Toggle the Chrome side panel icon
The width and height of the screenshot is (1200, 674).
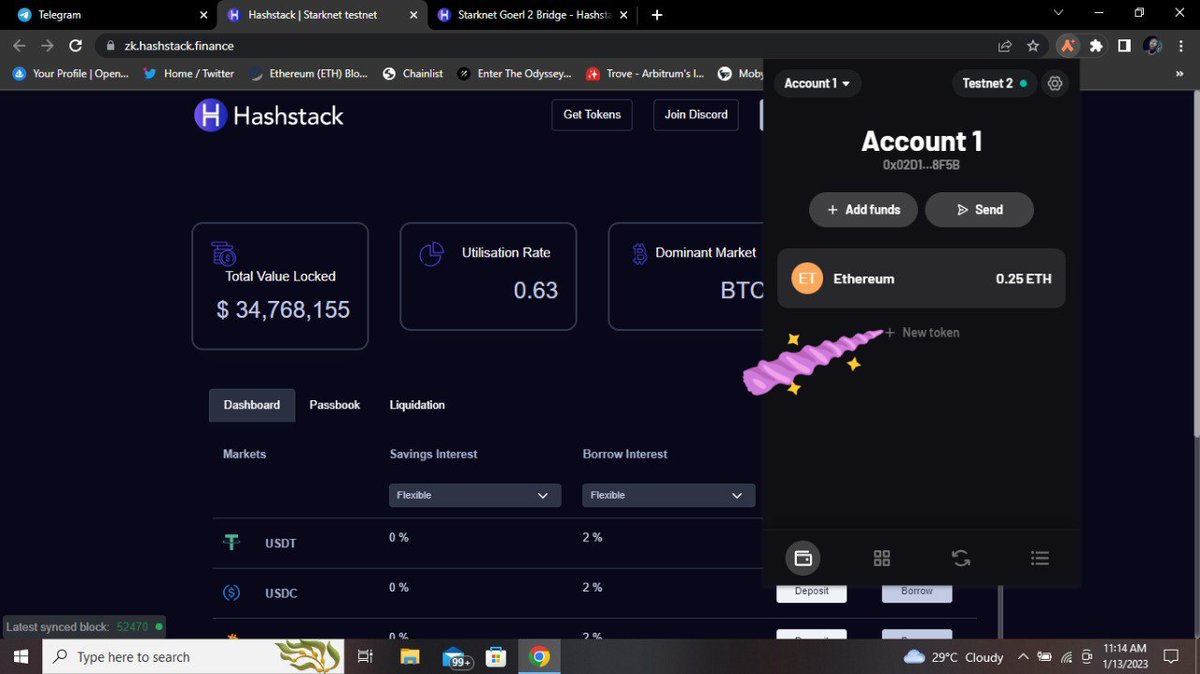pos(1124,46)
